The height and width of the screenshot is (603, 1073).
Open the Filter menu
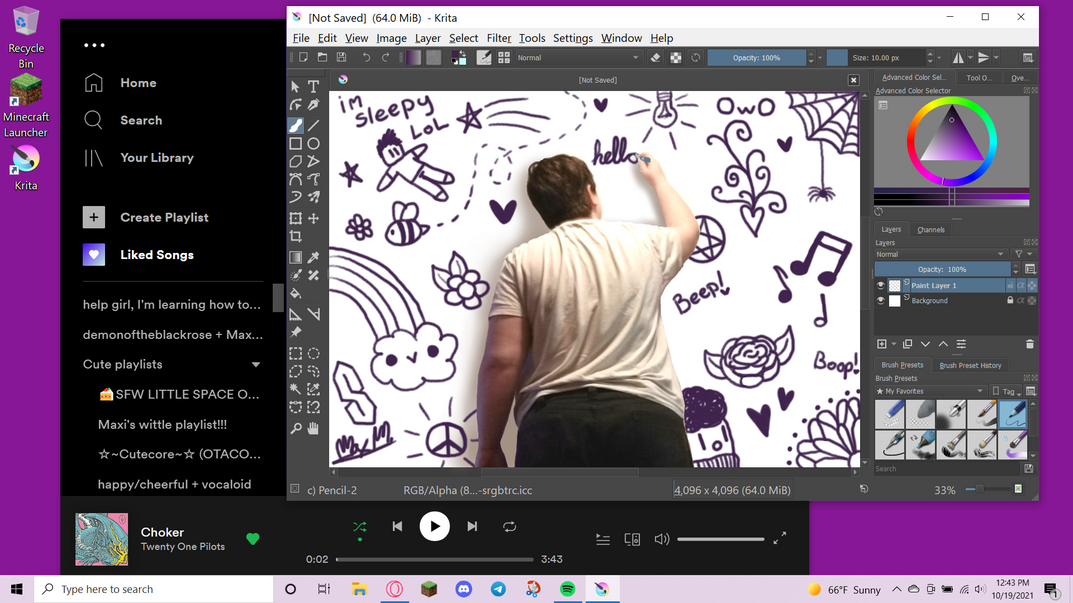coord(498,38)
